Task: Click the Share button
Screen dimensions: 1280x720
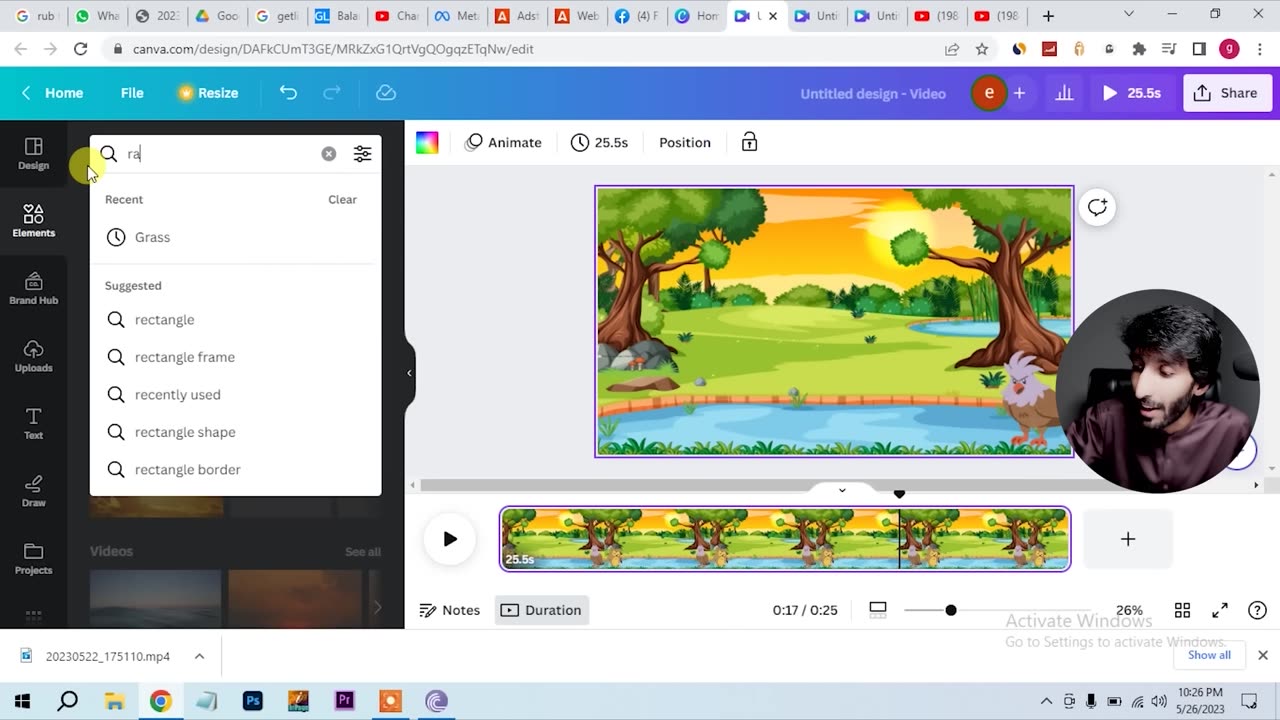Action: [1225, 93]
